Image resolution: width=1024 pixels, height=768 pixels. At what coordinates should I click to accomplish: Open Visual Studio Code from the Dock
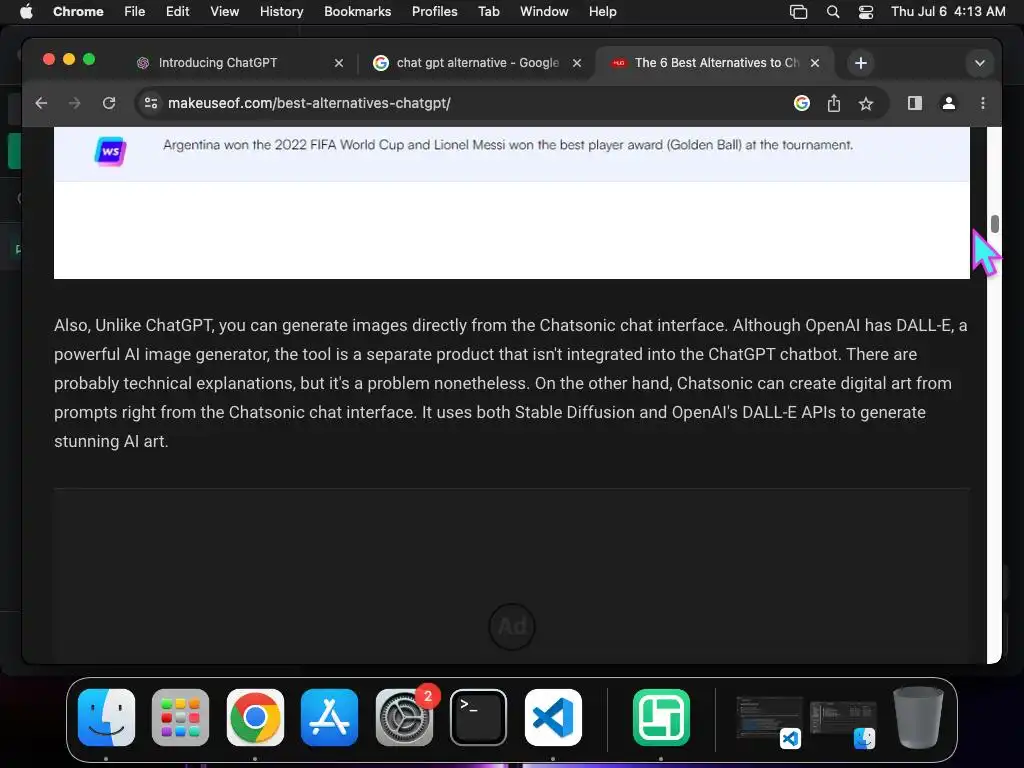553,717
